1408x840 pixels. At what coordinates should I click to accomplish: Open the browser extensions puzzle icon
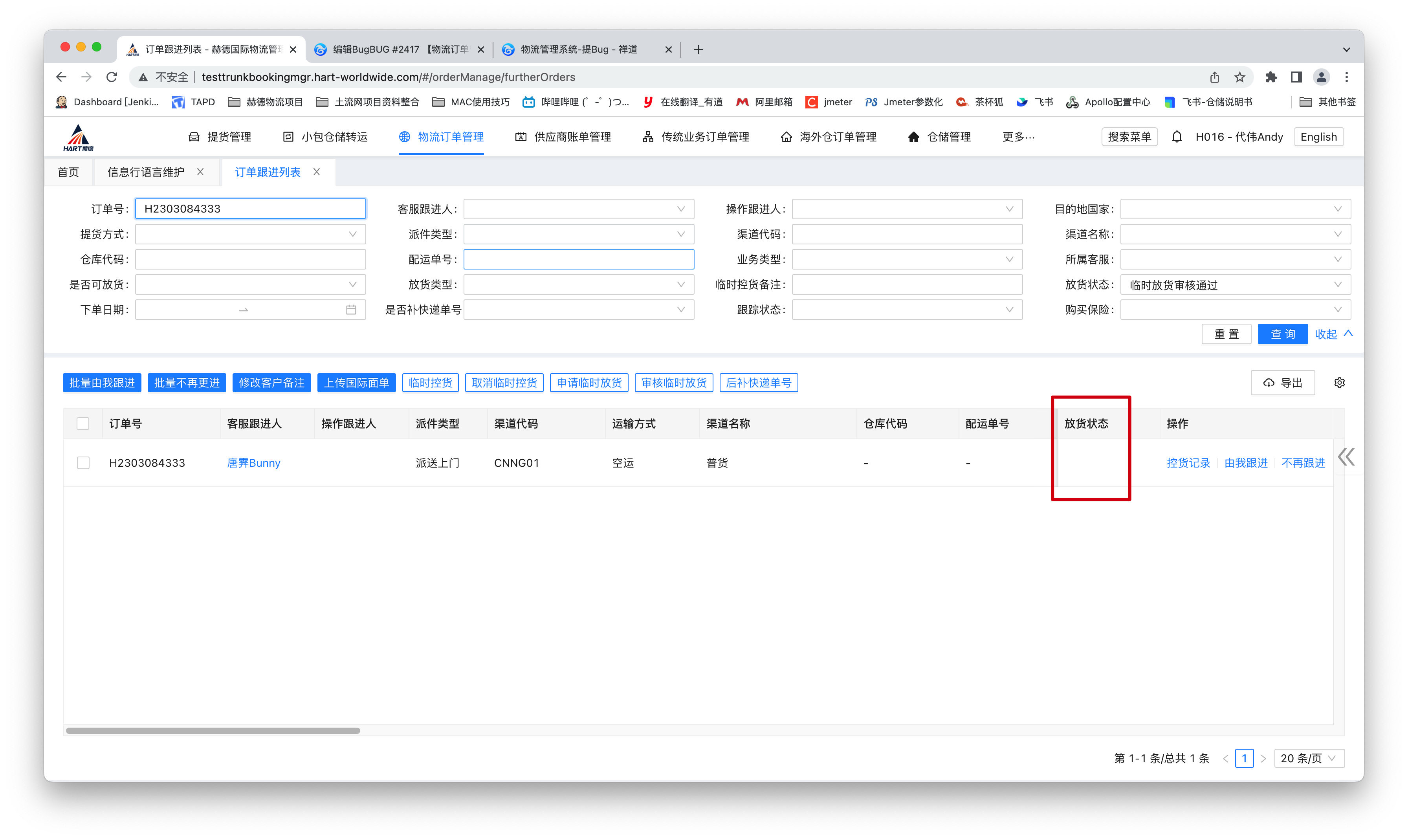(1271, 77)
